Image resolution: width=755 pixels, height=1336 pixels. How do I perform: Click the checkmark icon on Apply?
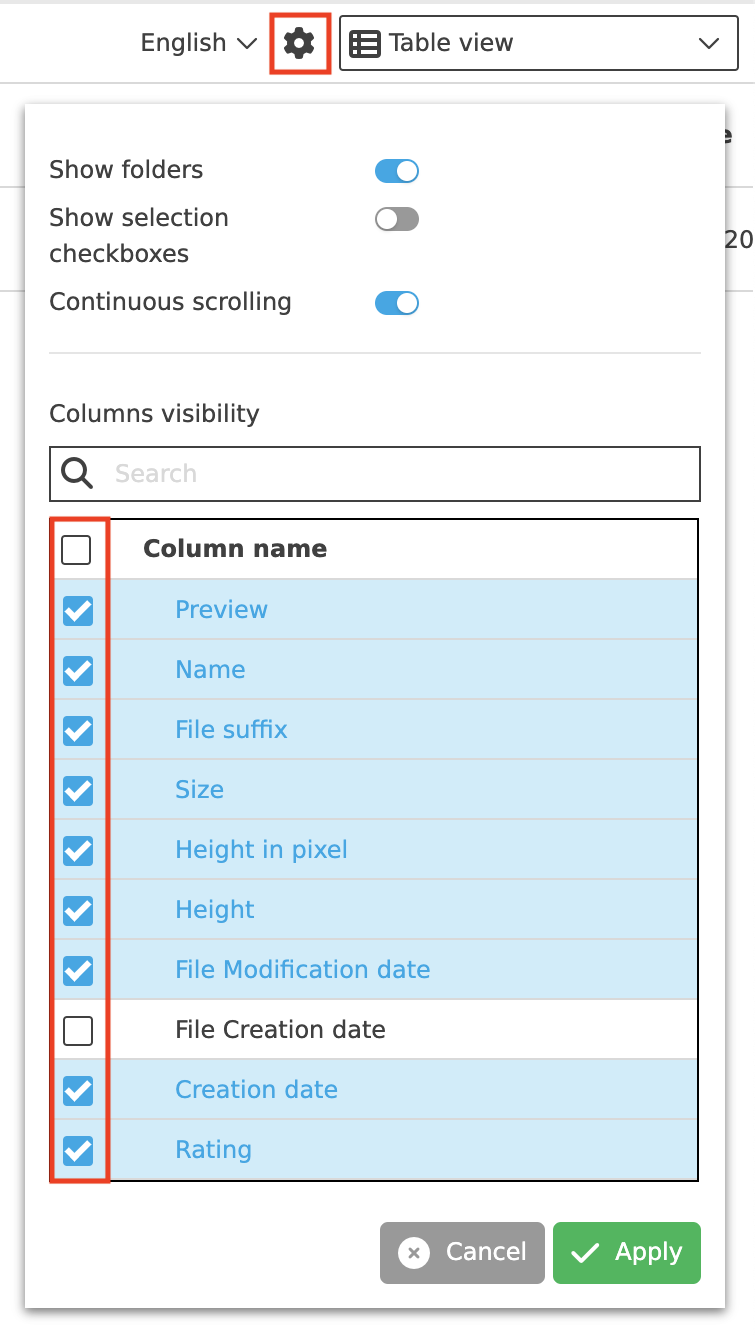click(584, 1252)
